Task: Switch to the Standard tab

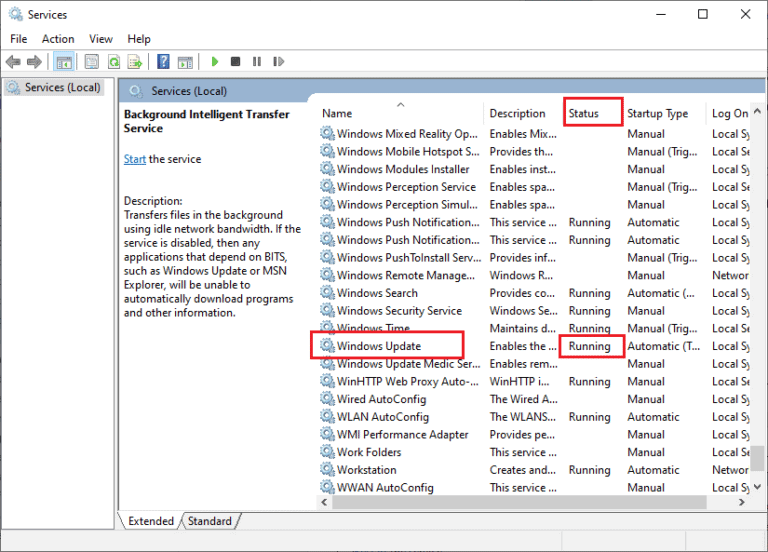Action: (x=210, y=521)
